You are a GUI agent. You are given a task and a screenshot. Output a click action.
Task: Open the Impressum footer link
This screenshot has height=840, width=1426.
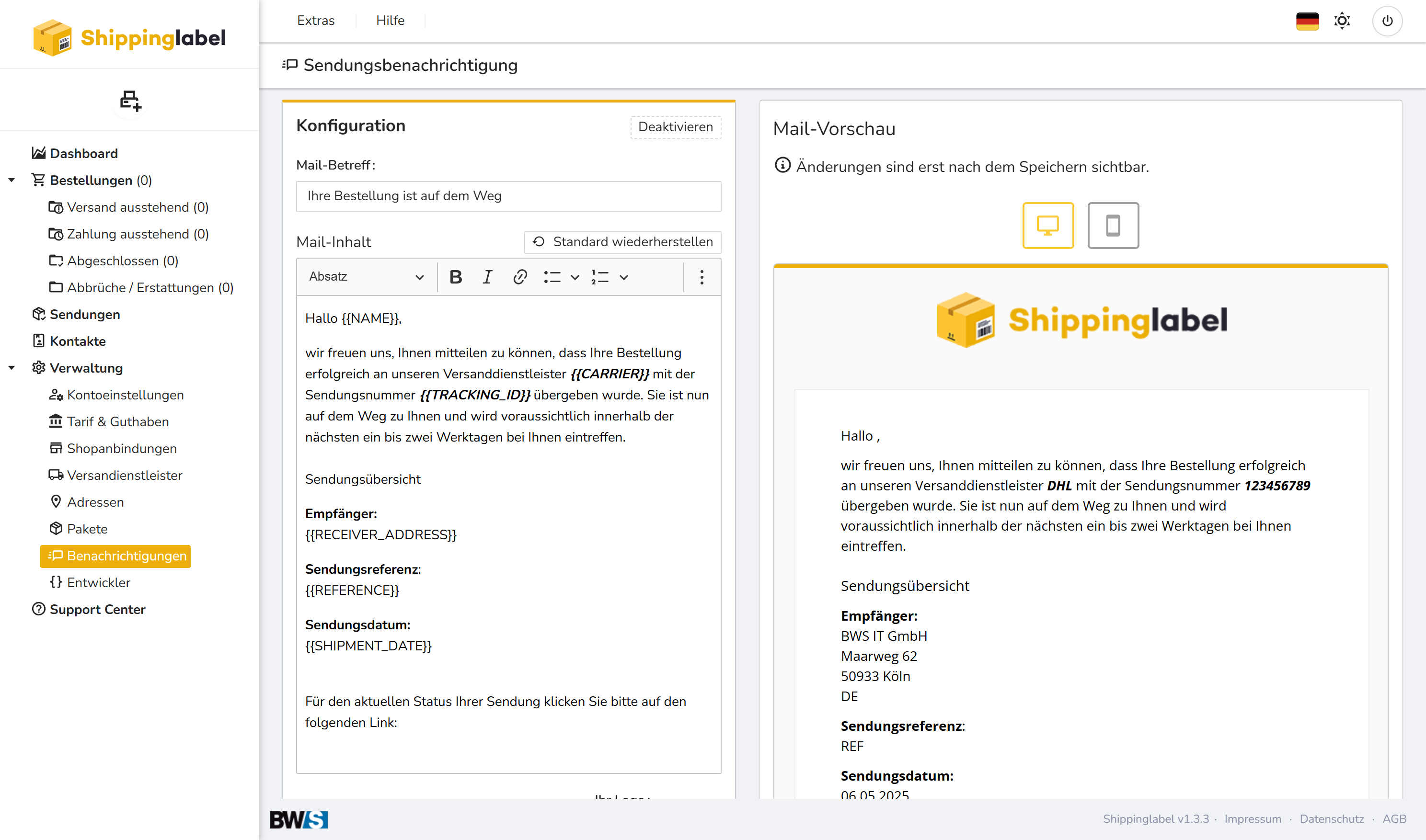pyautogui.click(x=1252, y=818)
